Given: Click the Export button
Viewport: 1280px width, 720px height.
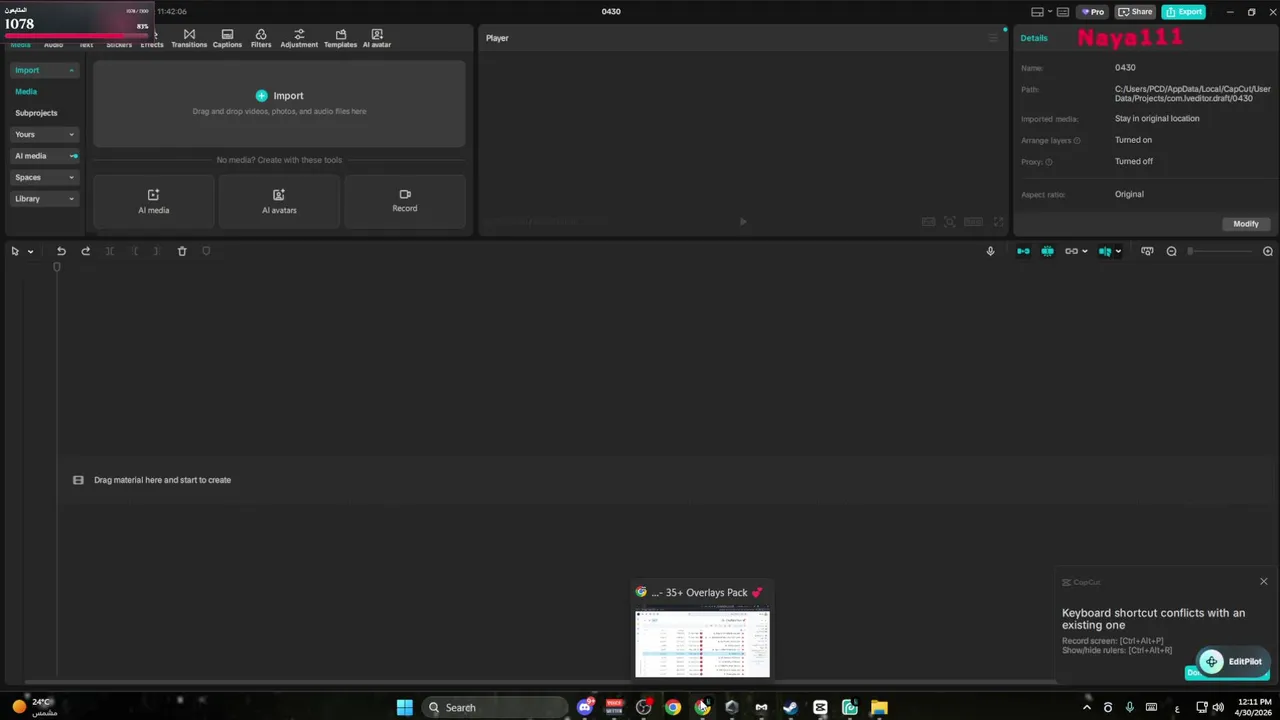Looking at the screenshot, I should (x=1183, y=12).
